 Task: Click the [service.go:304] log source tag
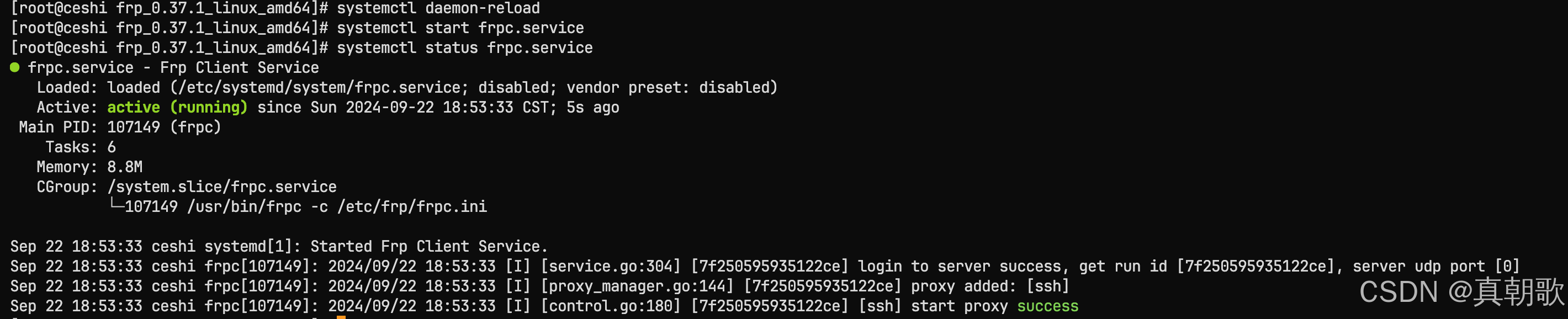click(611, 267)
